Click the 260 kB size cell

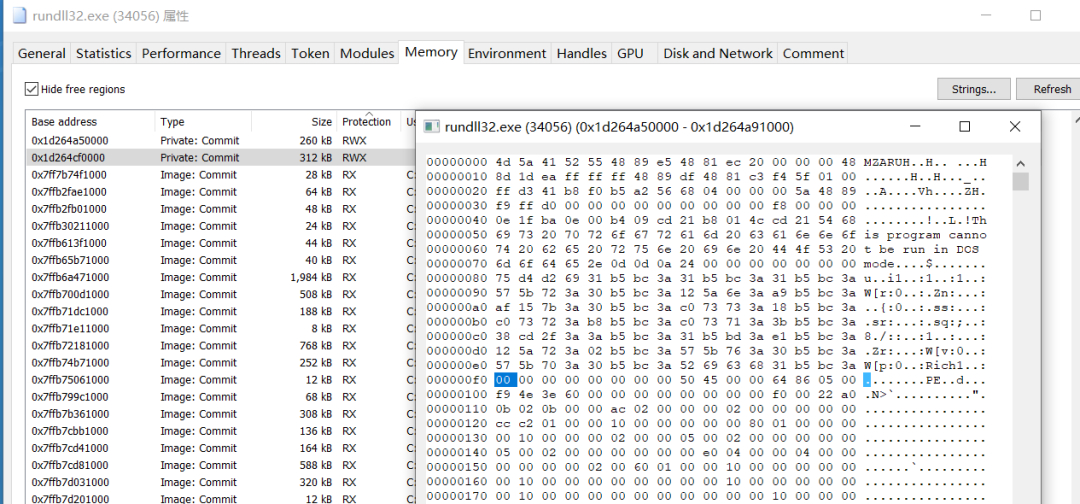tap(317, 140)
